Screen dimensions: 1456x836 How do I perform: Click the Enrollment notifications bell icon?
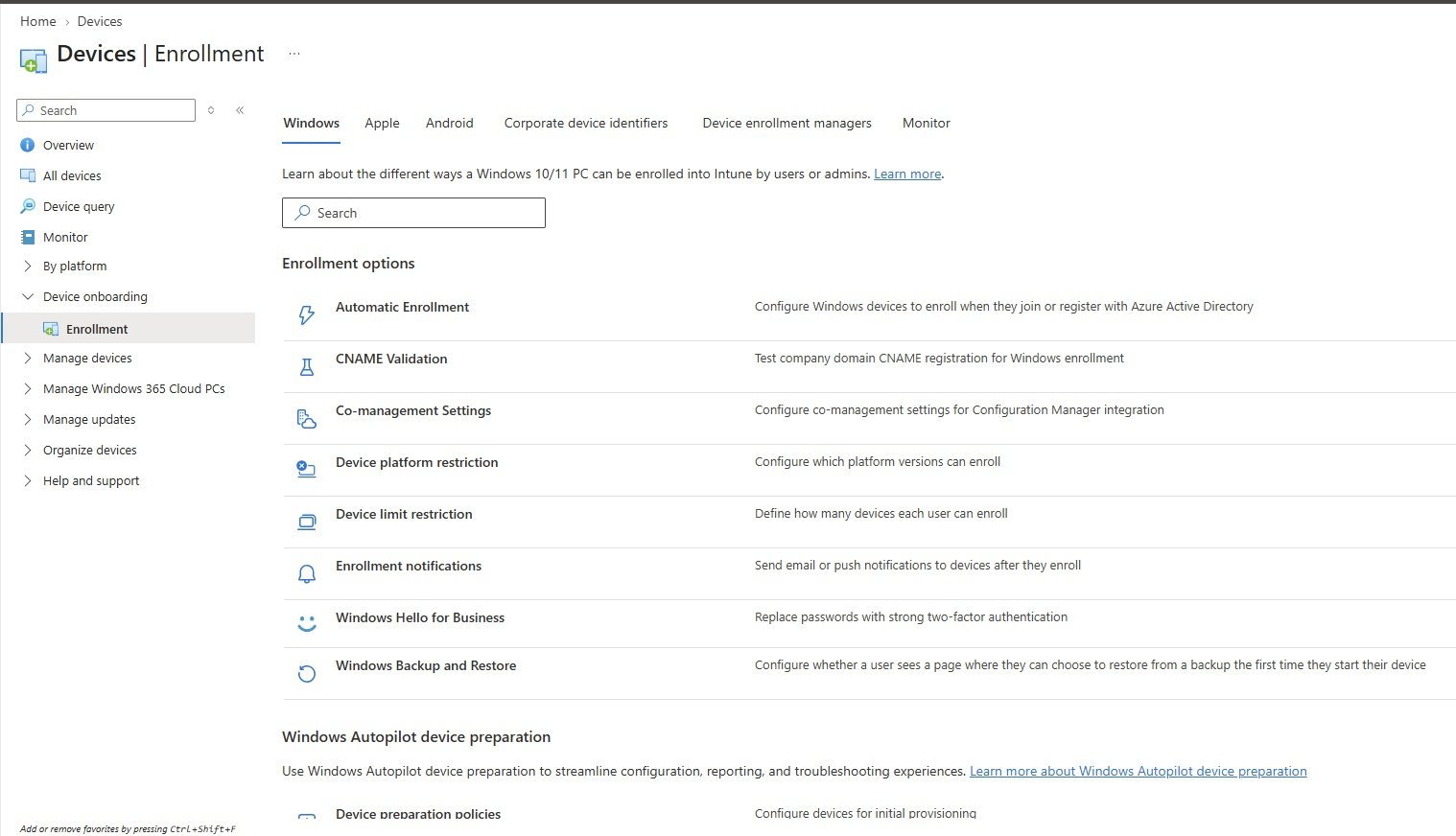[x=307, y=573]
